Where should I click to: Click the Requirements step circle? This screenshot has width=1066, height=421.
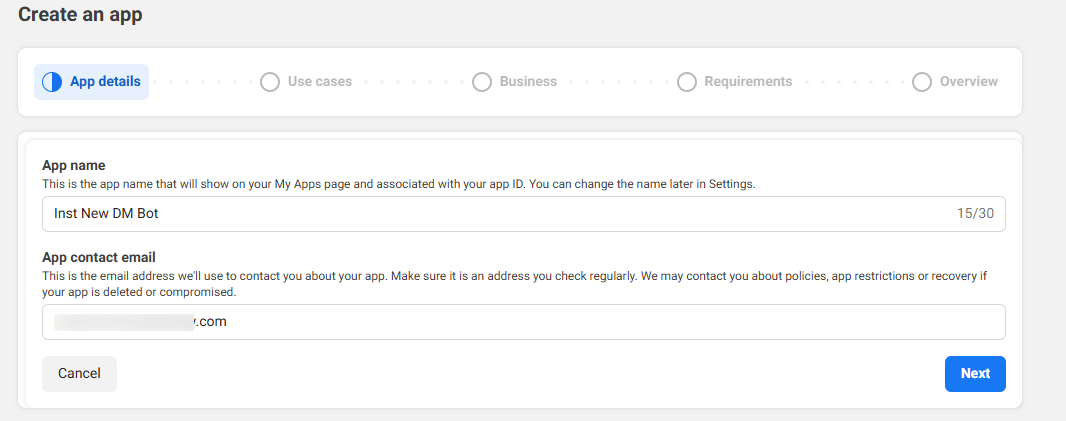(x=687, y=82)
